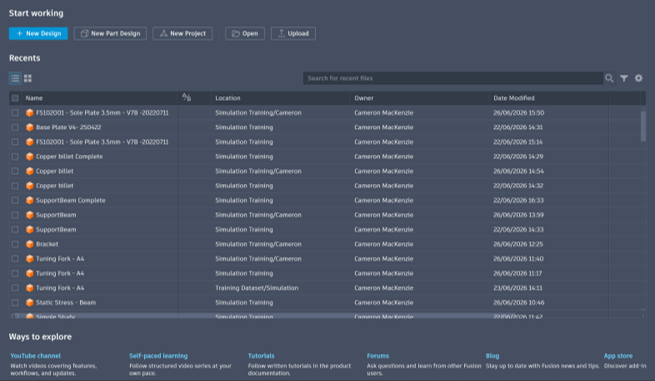Click date 26/06/2026 15:50

(519, 113)
